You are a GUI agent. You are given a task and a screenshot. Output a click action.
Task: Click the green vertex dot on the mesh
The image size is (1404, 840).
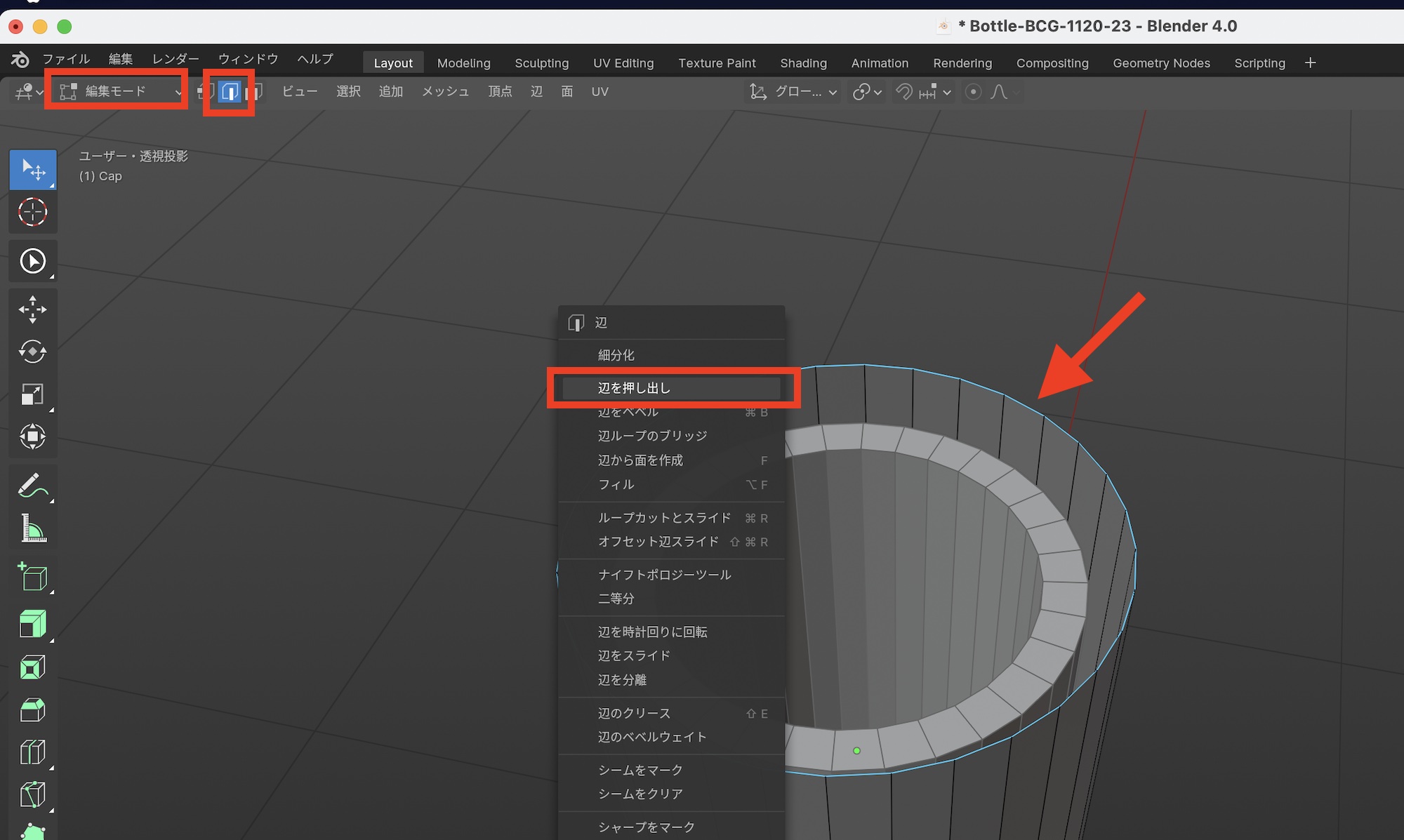point(856,751)
